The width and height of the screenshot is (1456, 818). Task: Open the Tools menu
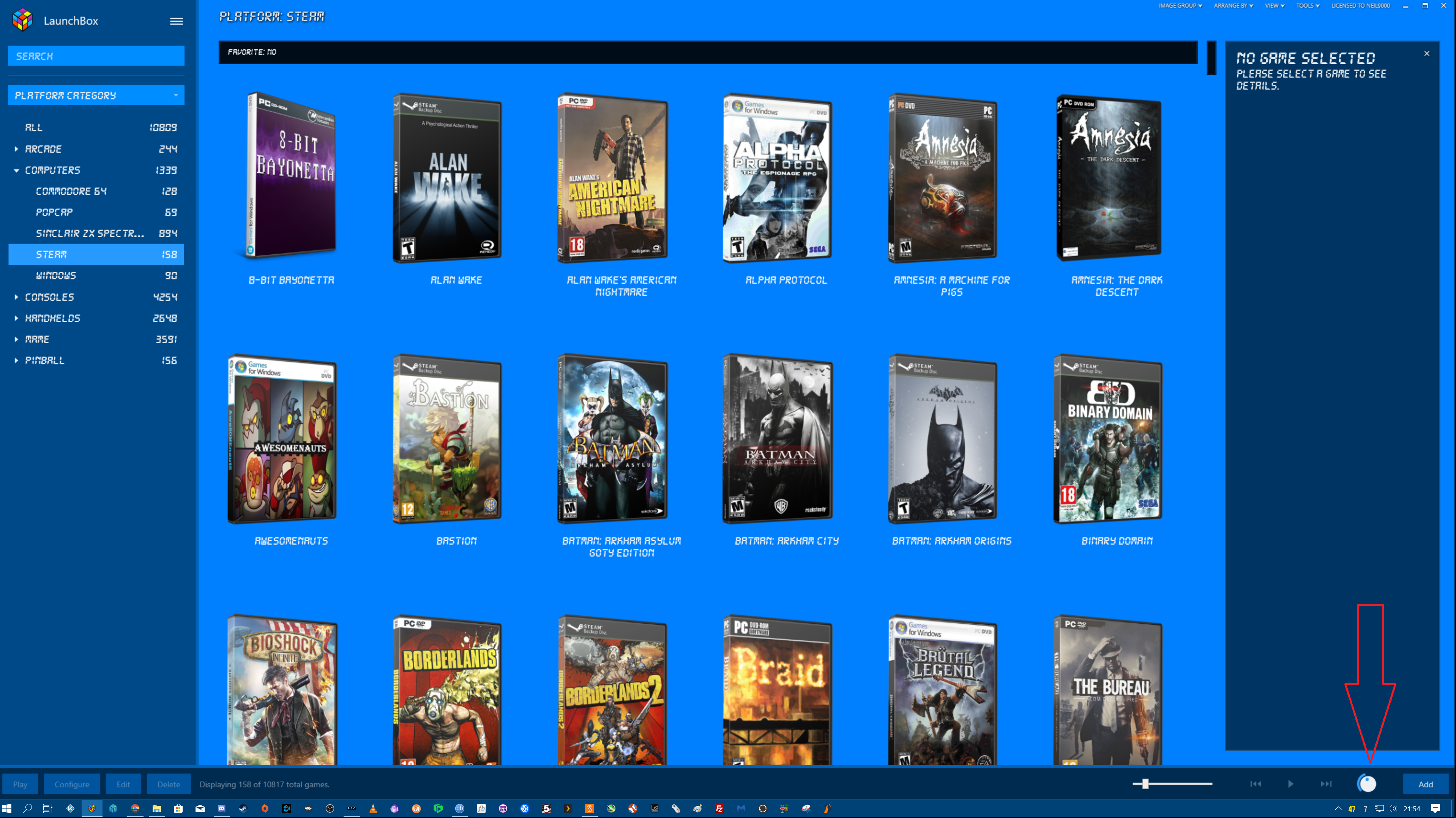[1307, 6]
